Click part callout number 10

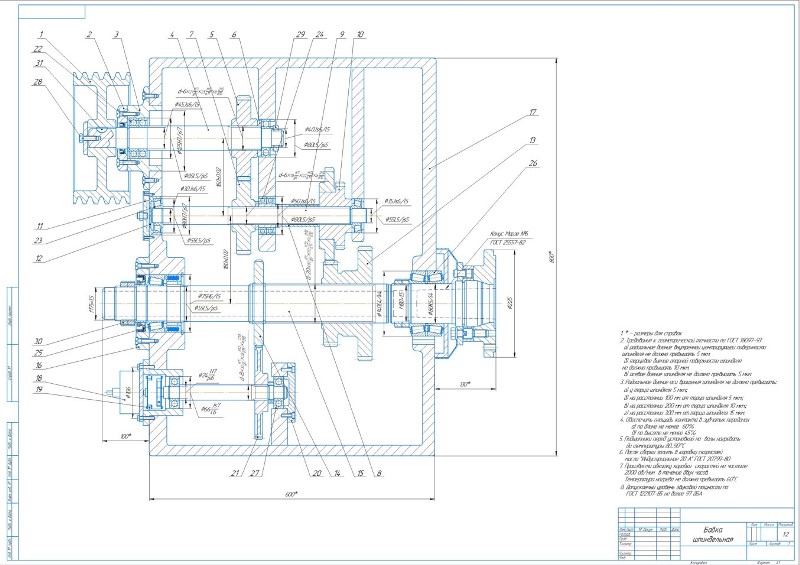[x=360, y=35]
